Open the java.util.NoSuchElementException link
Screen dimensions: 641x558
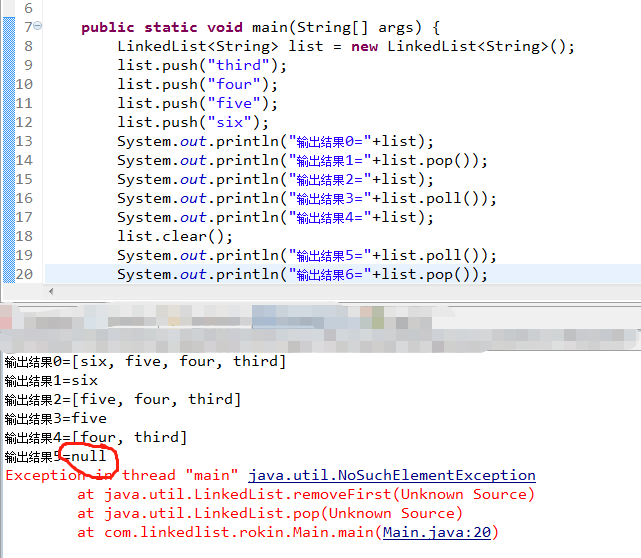point(392,475)
